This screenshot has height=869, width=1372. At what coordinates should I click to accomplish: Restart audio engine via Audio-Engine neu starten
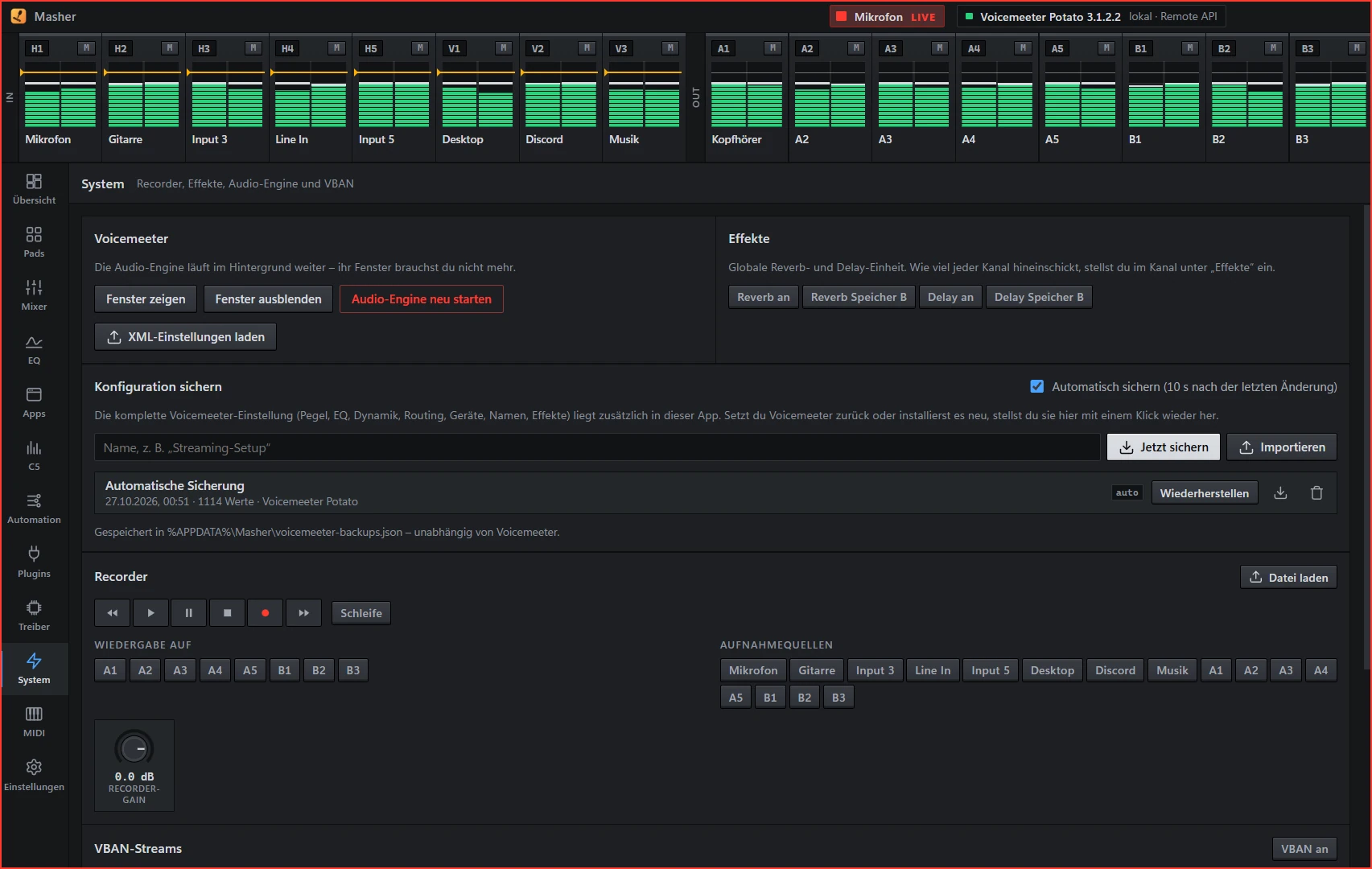(x=422, y=299)
